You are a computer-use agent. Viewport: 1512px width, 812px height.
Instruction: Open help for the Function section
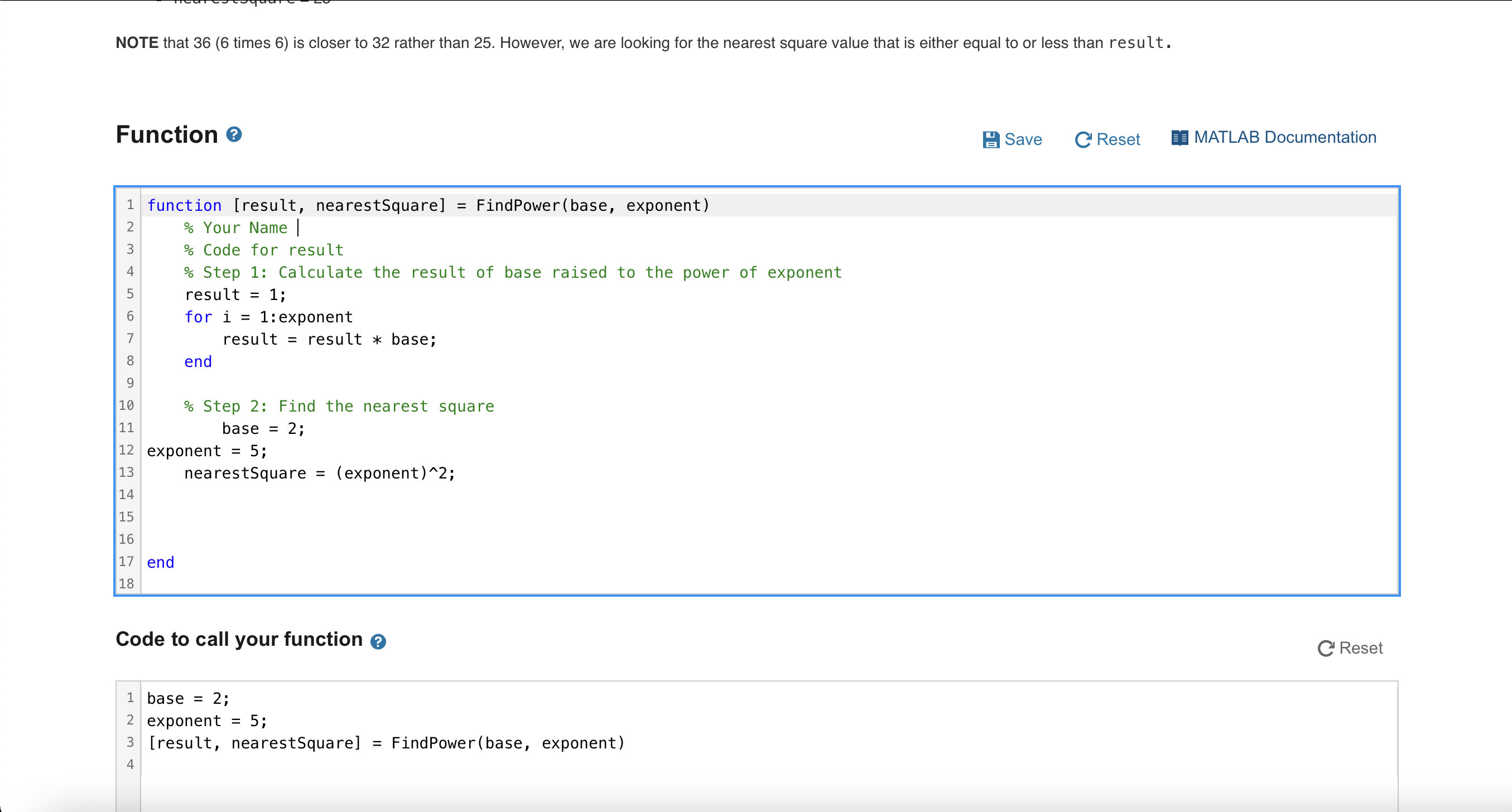point(234,134)
